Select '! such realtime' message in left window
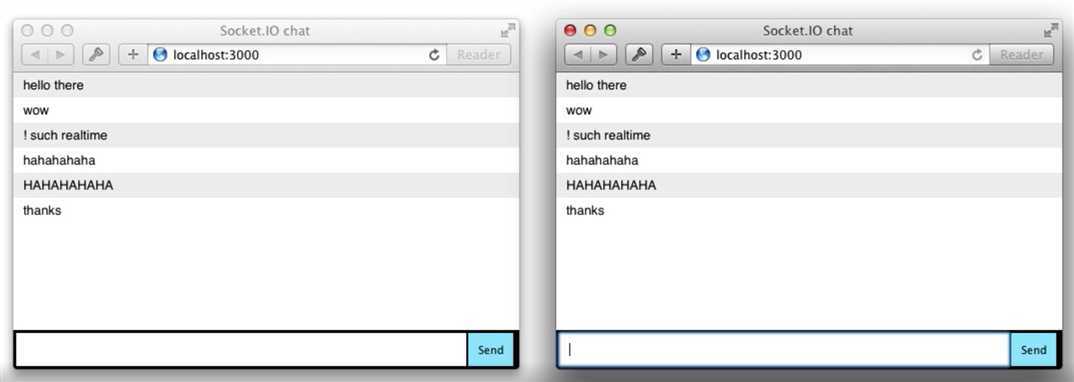Image resolution: width=1074 pixels, height=382 pixels. coord(266,136)
